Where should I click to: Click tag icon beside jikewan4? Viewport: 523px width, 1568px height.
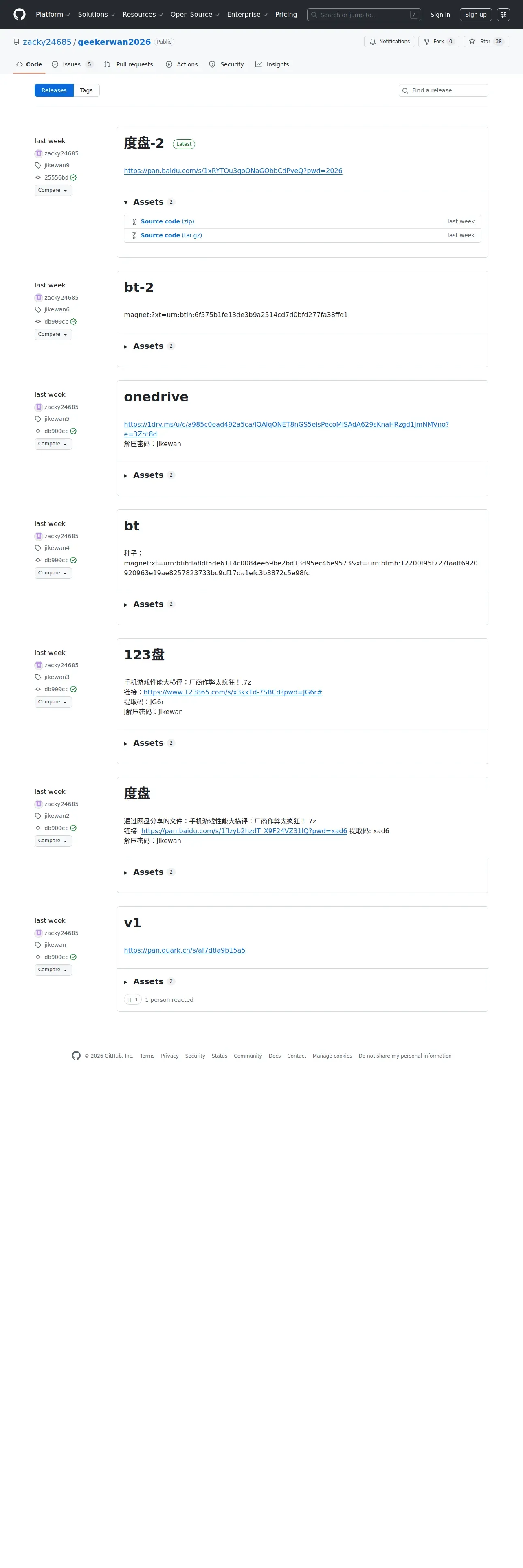tap(38, 548)
